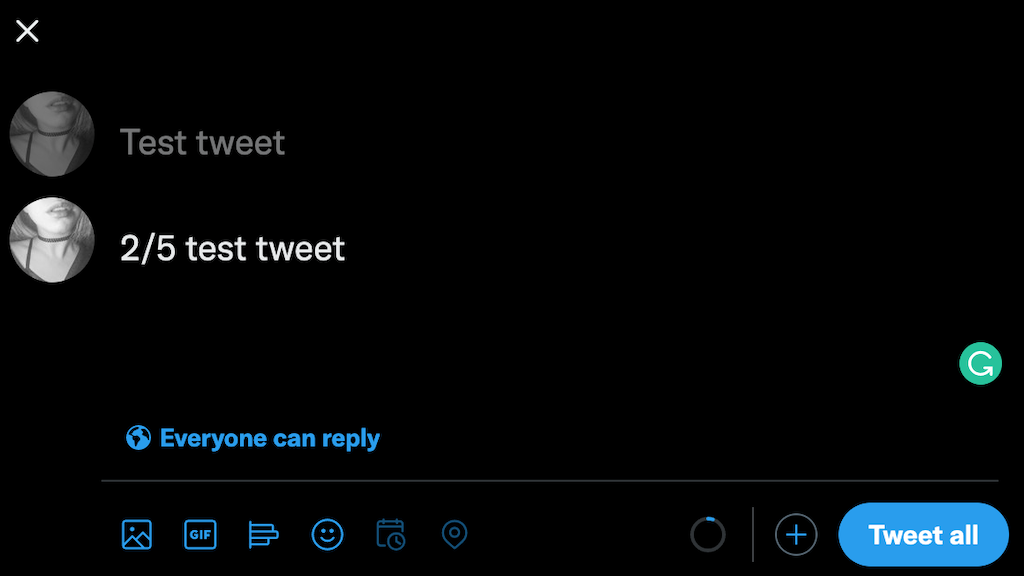Open the Everyone can reply setting
The image size is (1024, 576).
269,438
